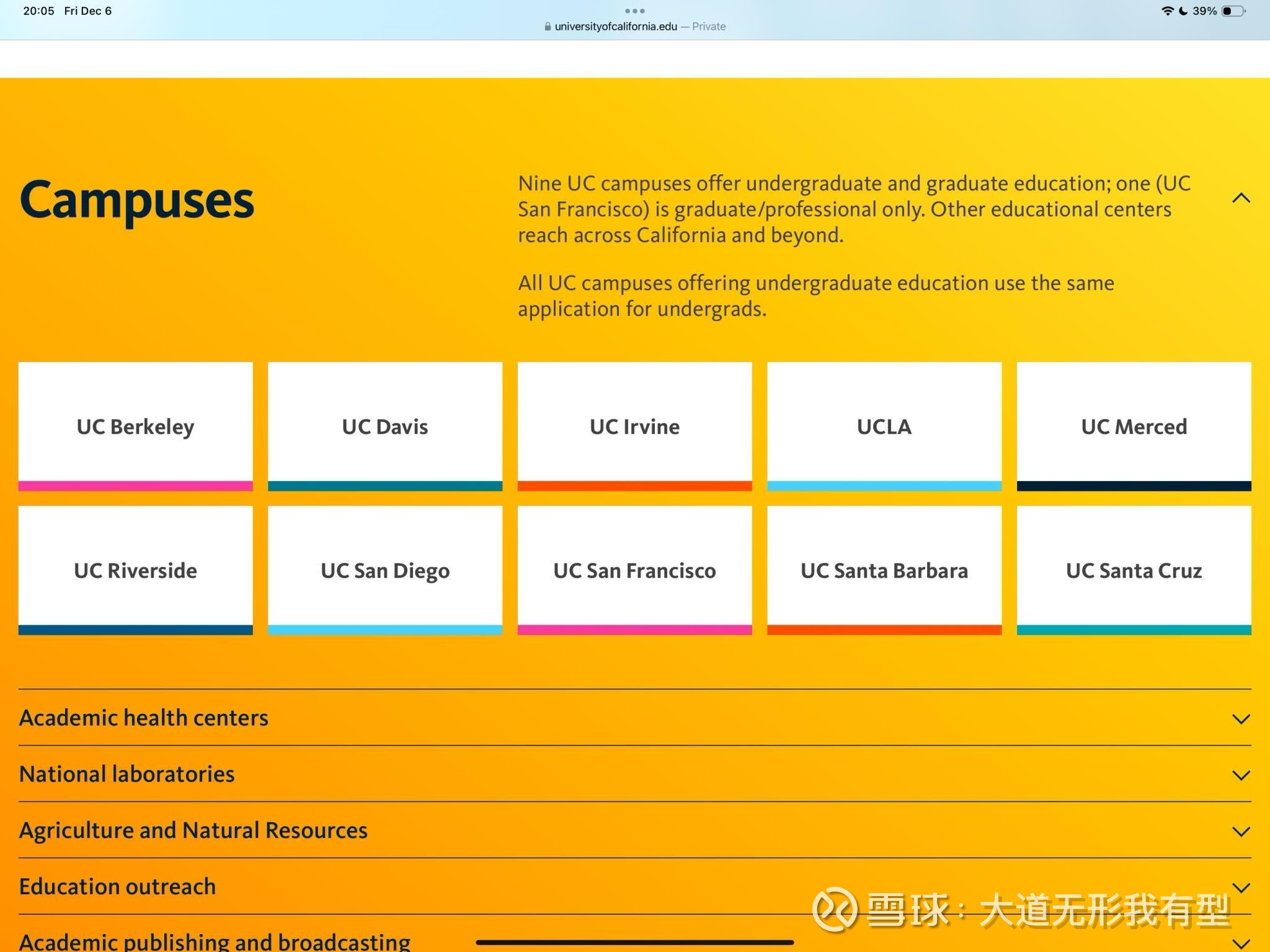Open the Education outreach section title
The width and height of the screenshot is (1270, 952).
point(118,886)
